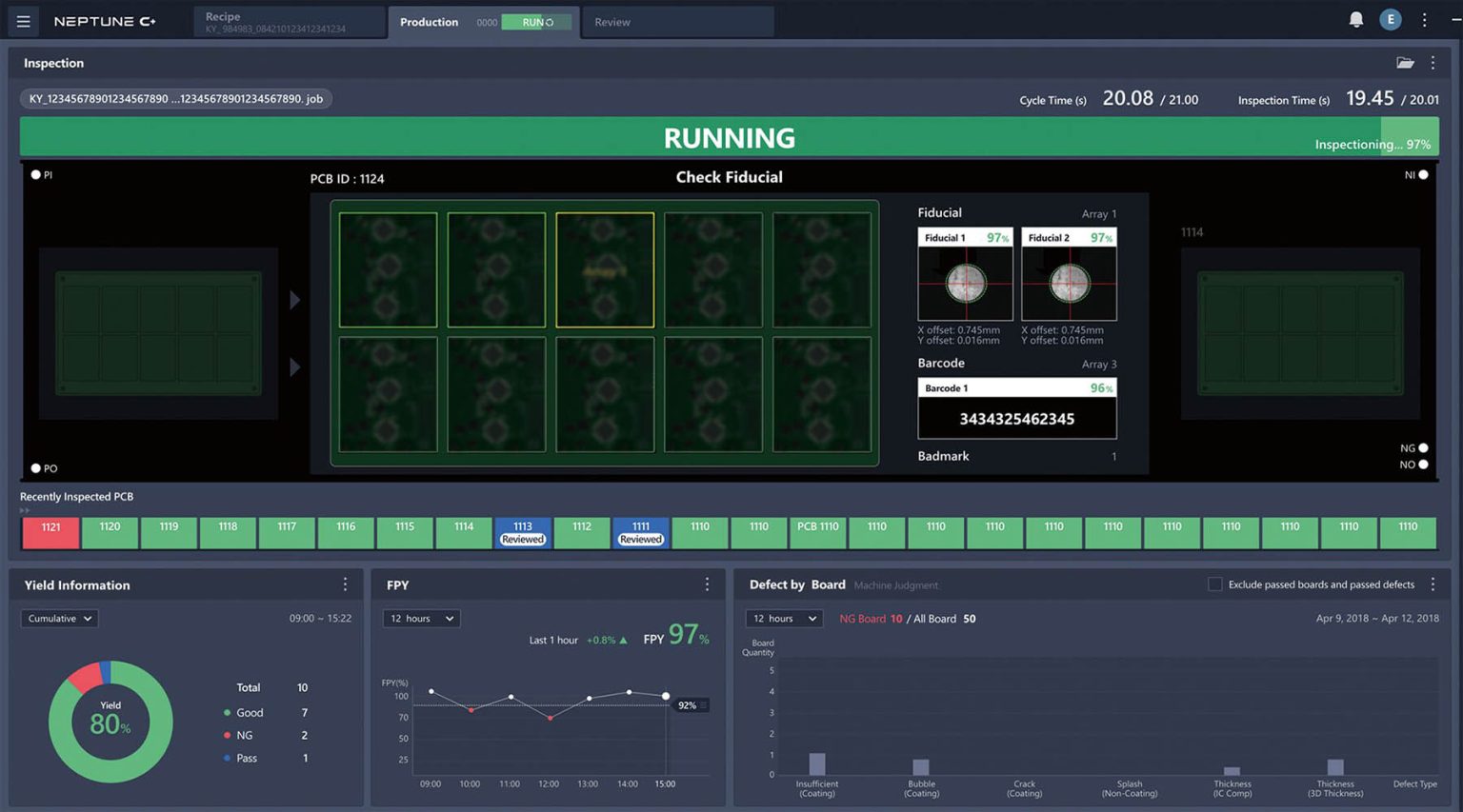The width and height of the screenshot is (1463, 812).
Task: Click the job file name chip
Action: pyautogui.click(x=176, y=99)
